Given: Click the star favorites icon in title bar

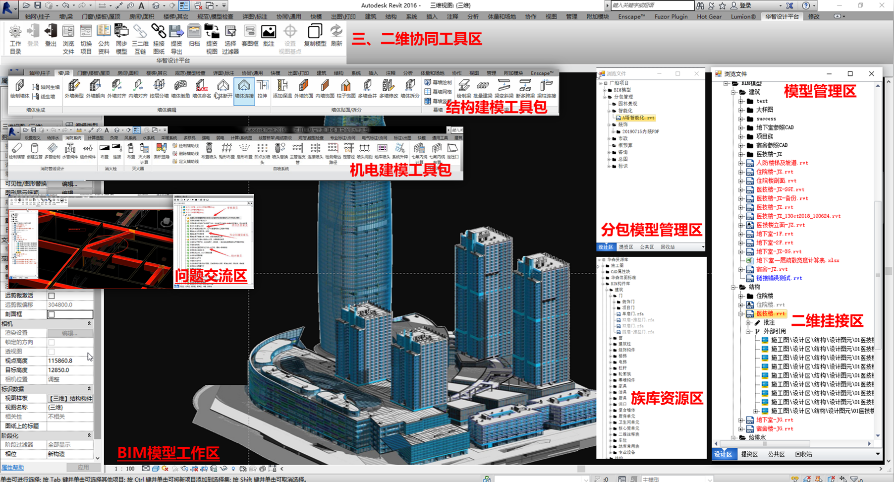Looking at the screenshot, I should pyautogui.click(x=722, y=6).
